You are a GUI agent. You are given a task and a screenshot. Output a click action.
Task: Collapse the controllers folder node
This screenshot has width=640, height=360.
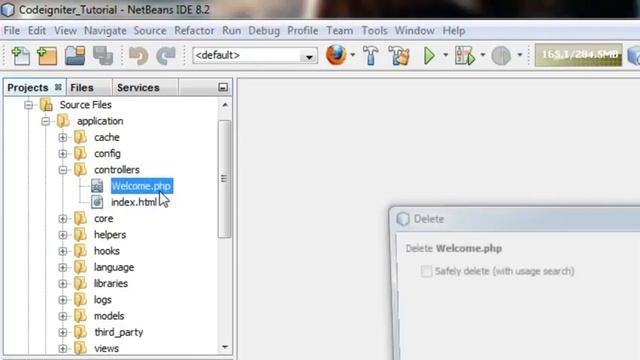click(62, 170)
